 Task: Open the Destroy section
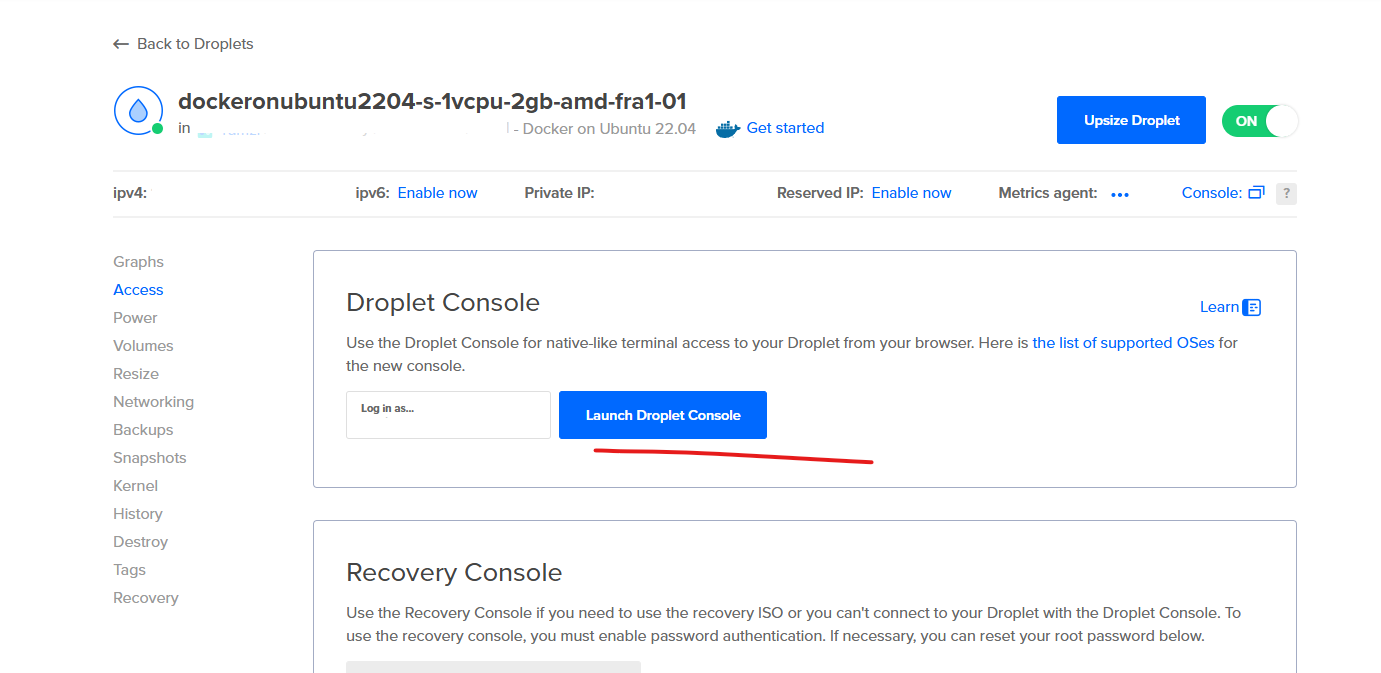(140, 541)
